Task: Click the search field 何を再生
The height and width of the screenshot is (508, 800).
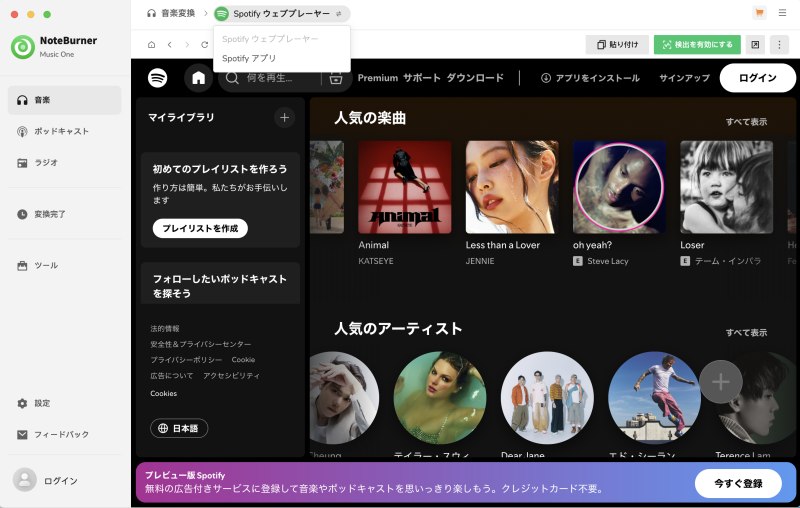Action: 269,78
